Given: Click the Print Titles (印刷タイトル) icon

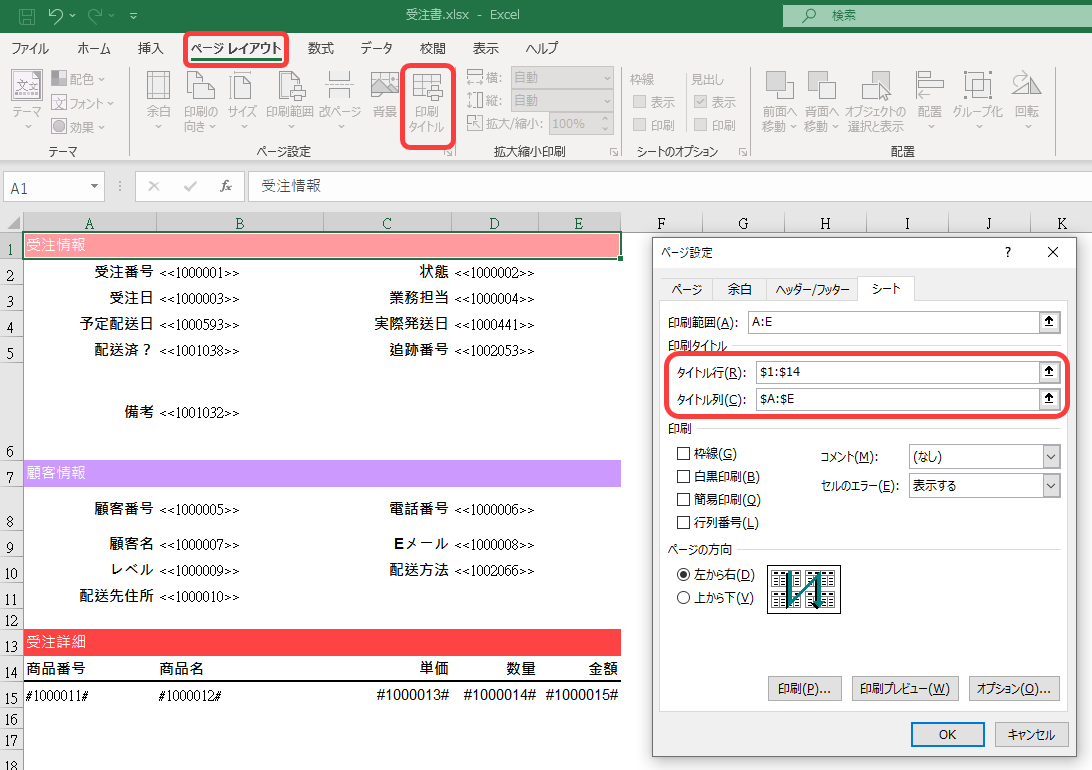Looking at the screenshot, I should pyautogui.click(x=427, y=102).
